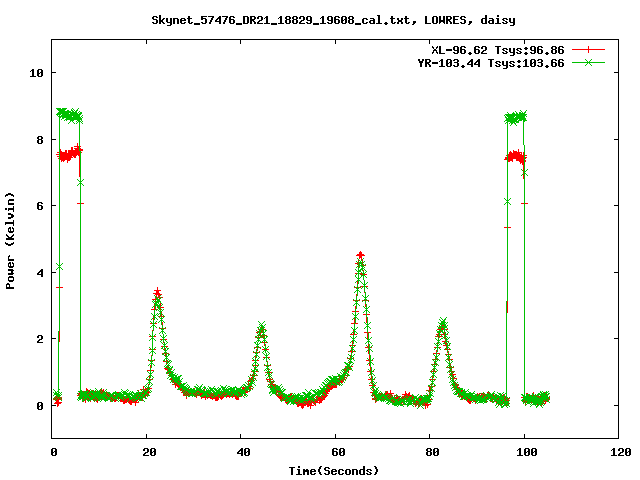The image size is (640, 480).
Task: Click the peak near 44 seconds
Action: tap(262, 325)
